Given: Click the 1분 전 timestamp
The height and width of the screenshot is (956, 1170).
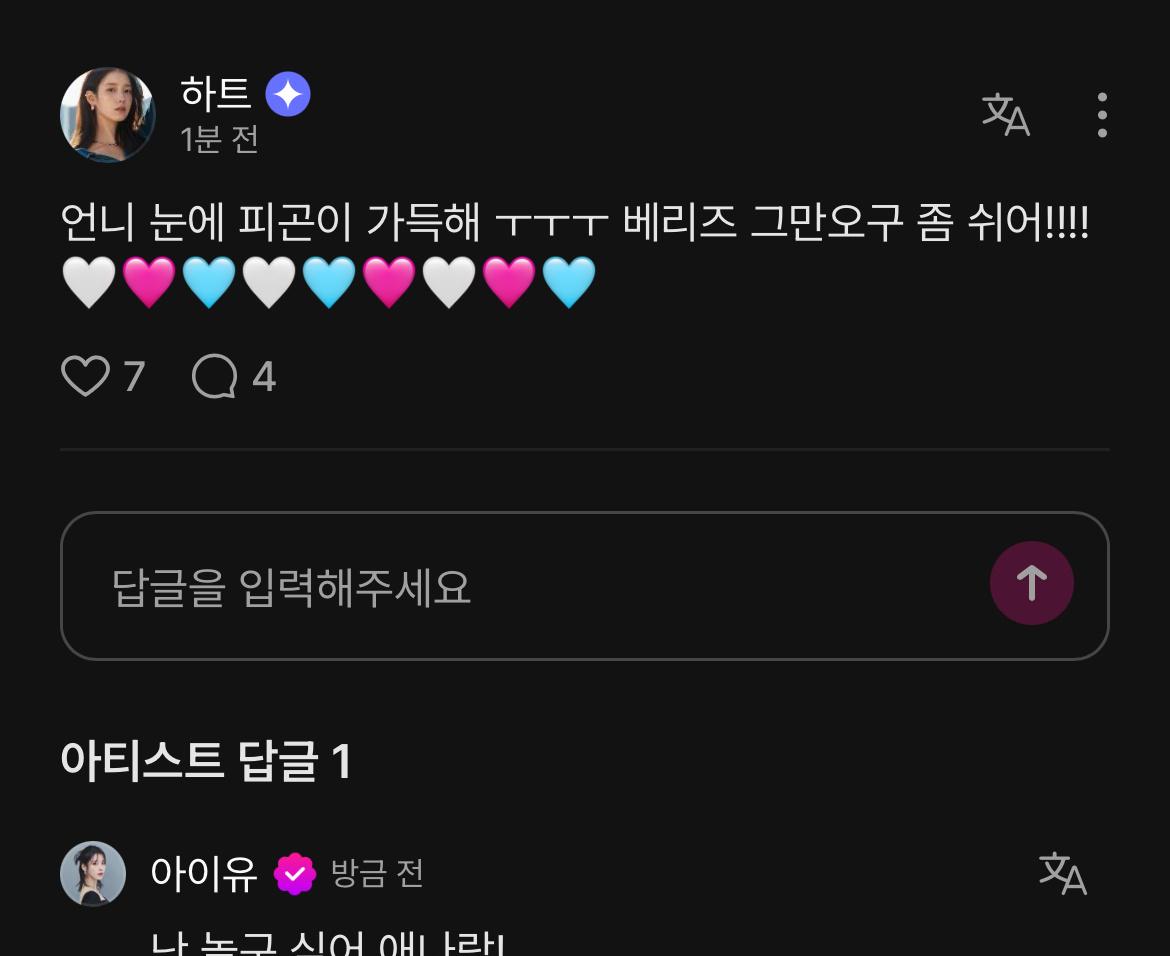Looking at the screenshot, I should [219, 140].
